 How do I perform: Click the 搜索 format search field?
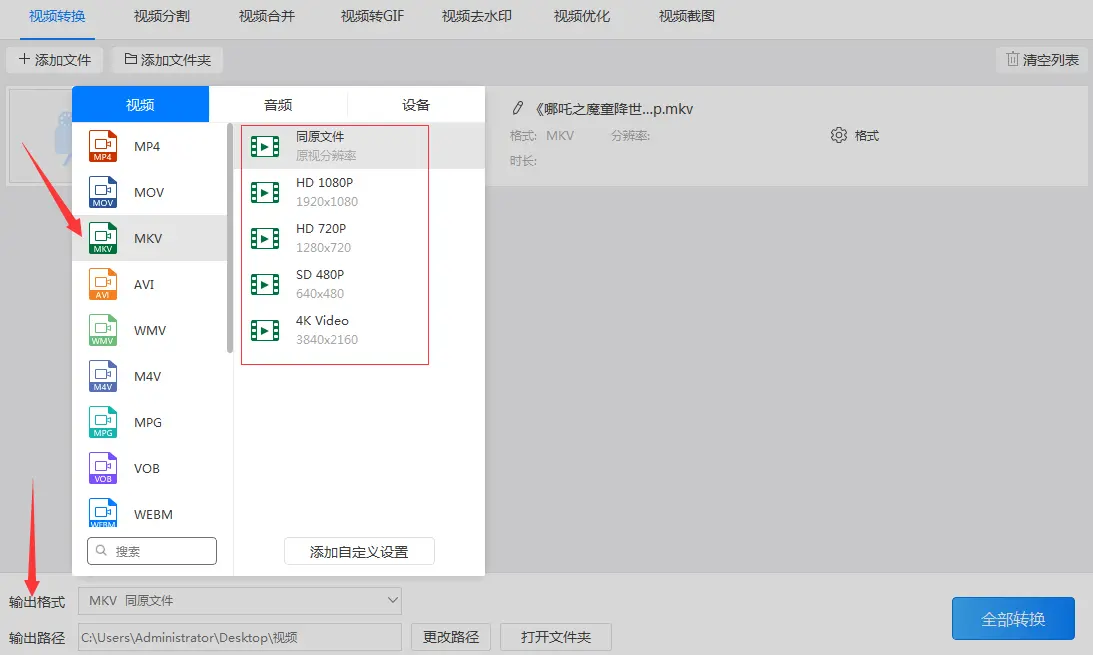[152, 550]
